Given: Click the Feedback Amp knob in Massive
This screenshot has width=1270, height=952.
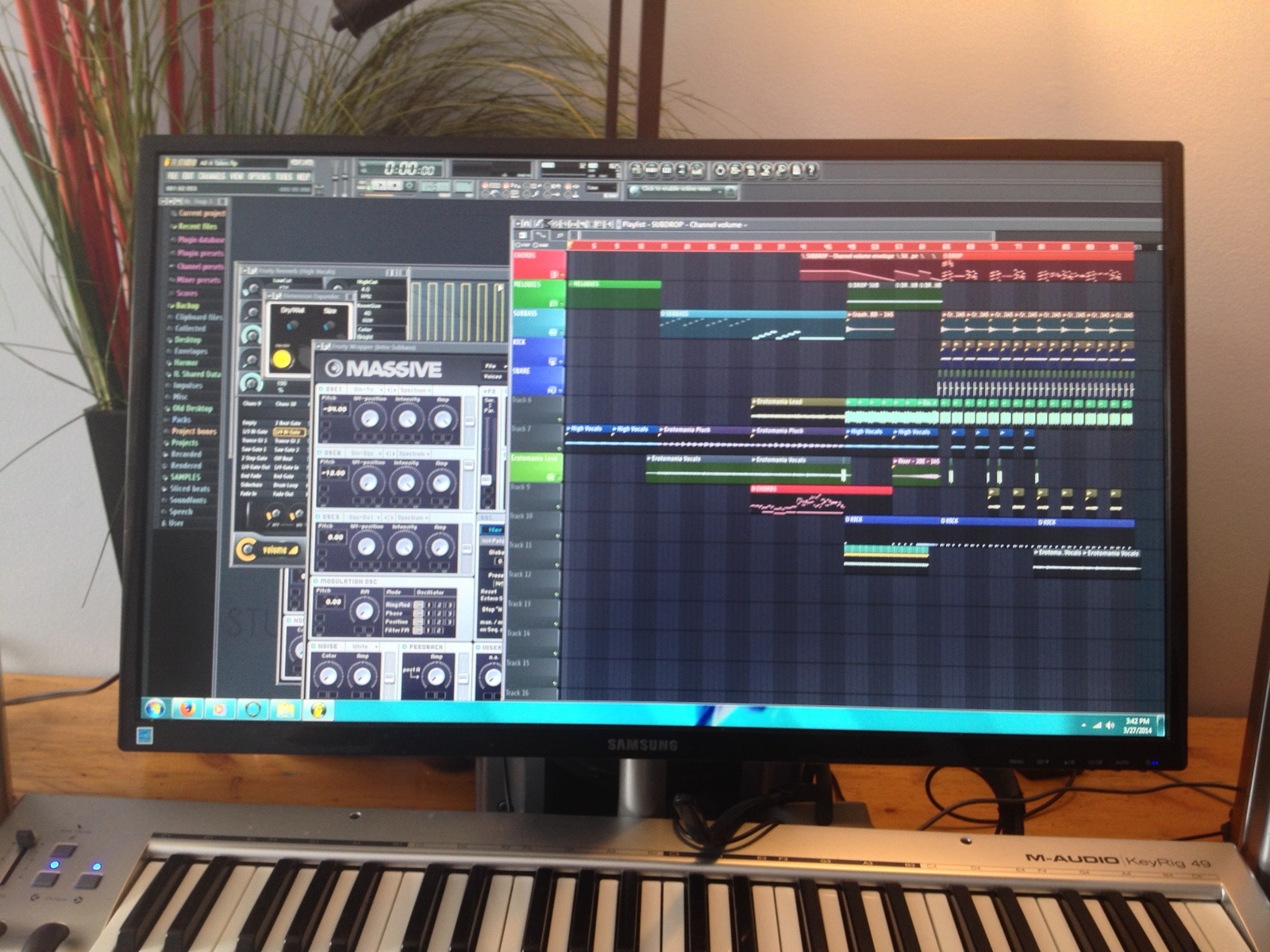Looking at the screenshot, I should click(436, 676).
